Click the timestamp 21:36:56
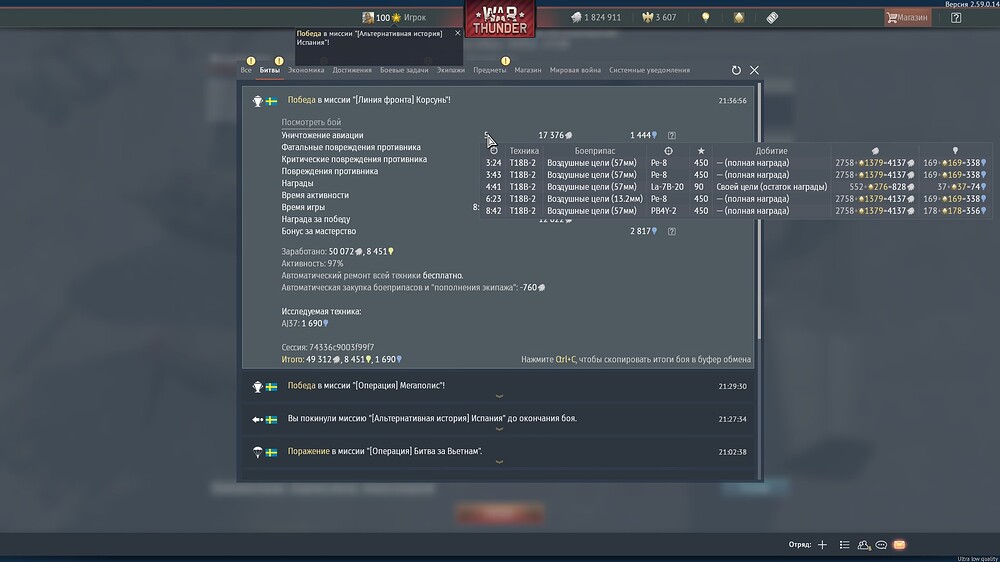This screenshot has height=562, width=1000. point(732,101)
